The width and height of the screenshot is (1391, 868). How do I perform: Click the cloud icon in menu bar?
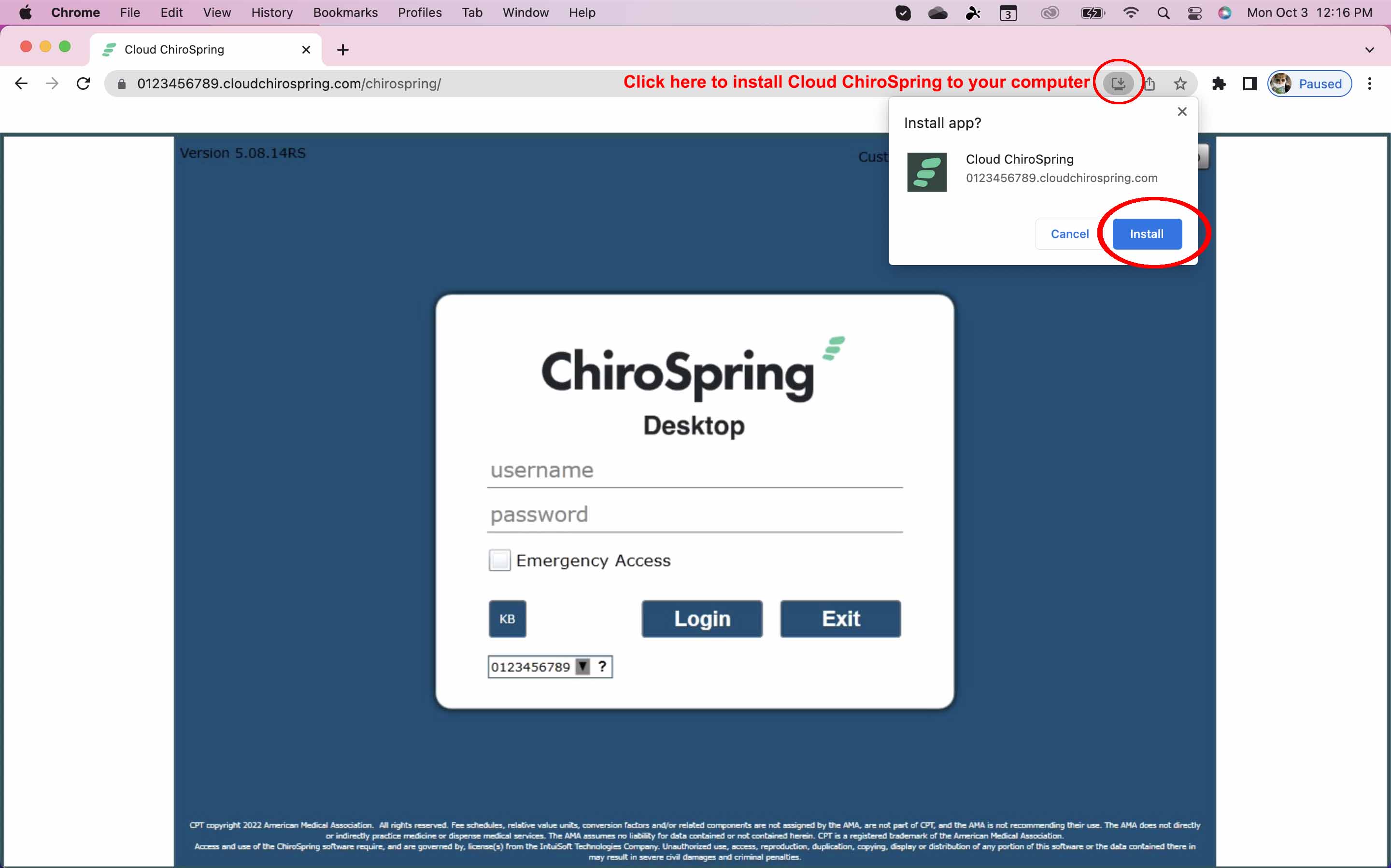(x=937, y=13)
